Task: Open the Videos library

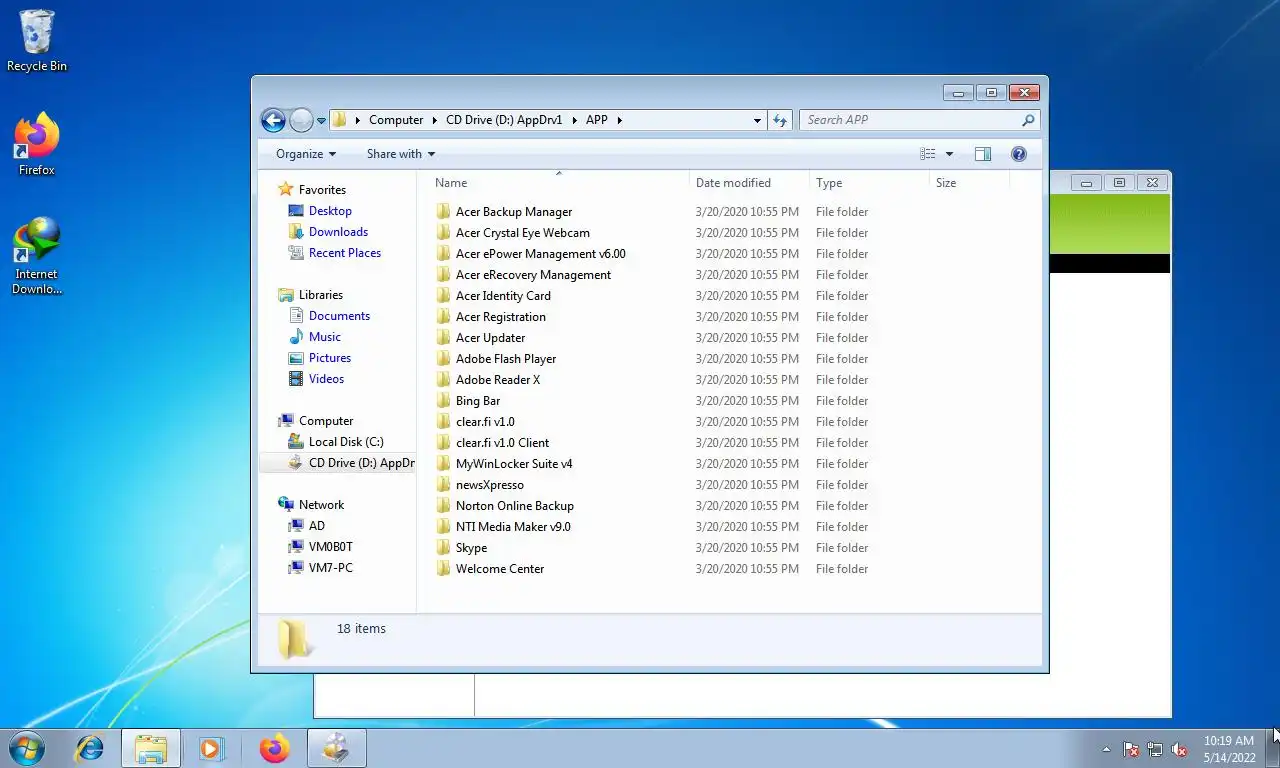Action: (x=326, y=379)
